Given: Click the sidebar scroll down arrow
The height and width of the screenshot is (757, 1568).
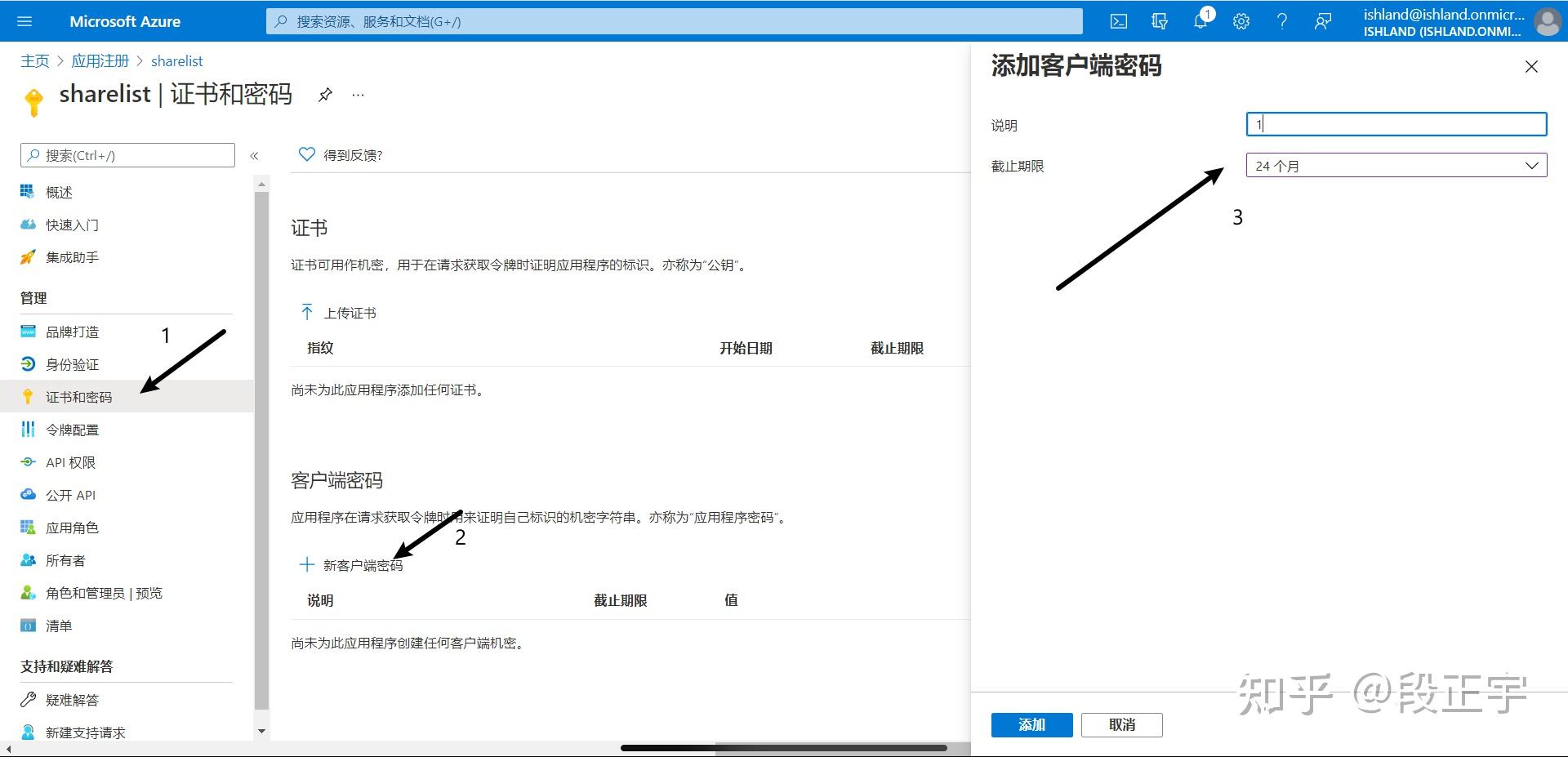Looking at the screenshot, I should [261, 732].
